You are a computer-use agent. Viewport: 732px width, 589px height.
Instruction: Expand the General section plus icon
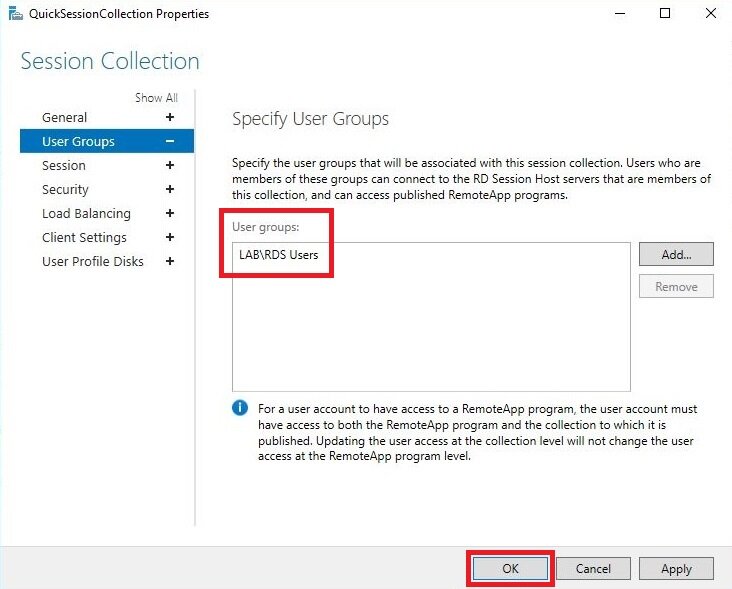point(170,117)
